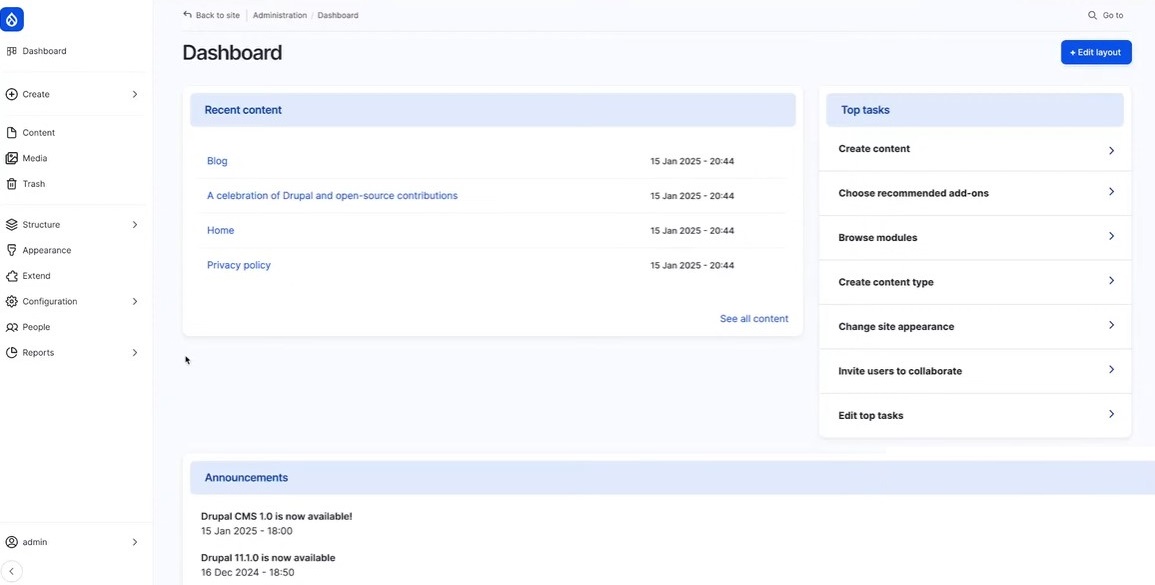The height and width of the screenshot is (585, 1155).
Task: Click the Configuration gear icon
Action: click(11, 301)
